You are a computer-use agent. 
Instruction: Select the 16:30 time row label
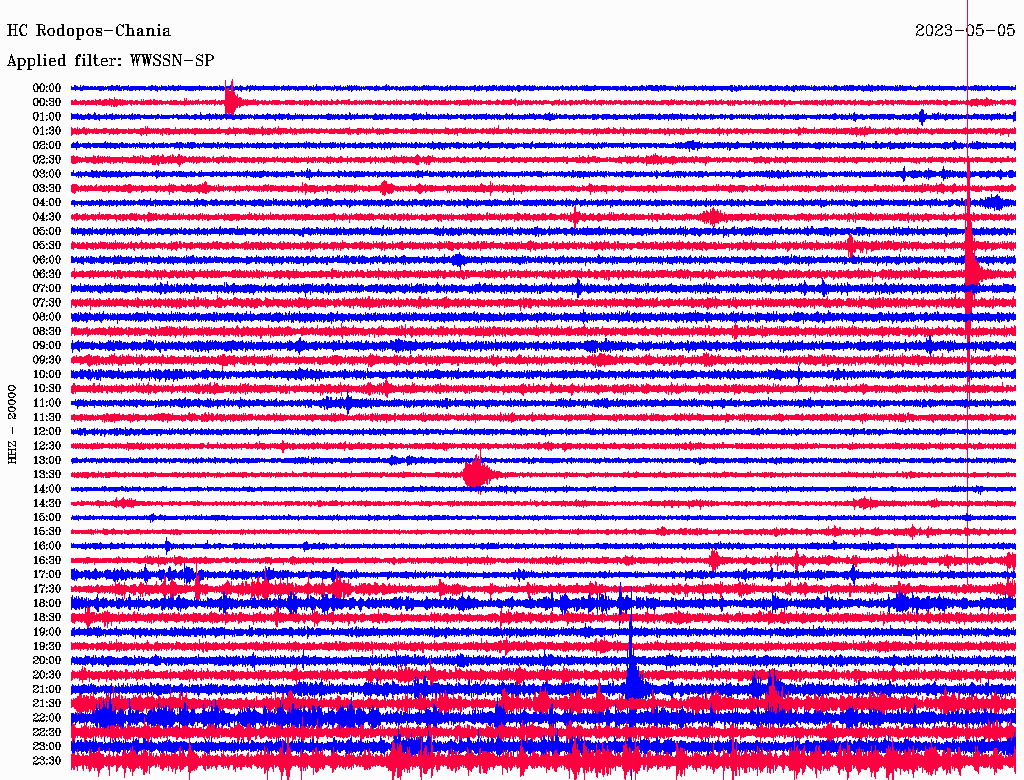point(47,560)
